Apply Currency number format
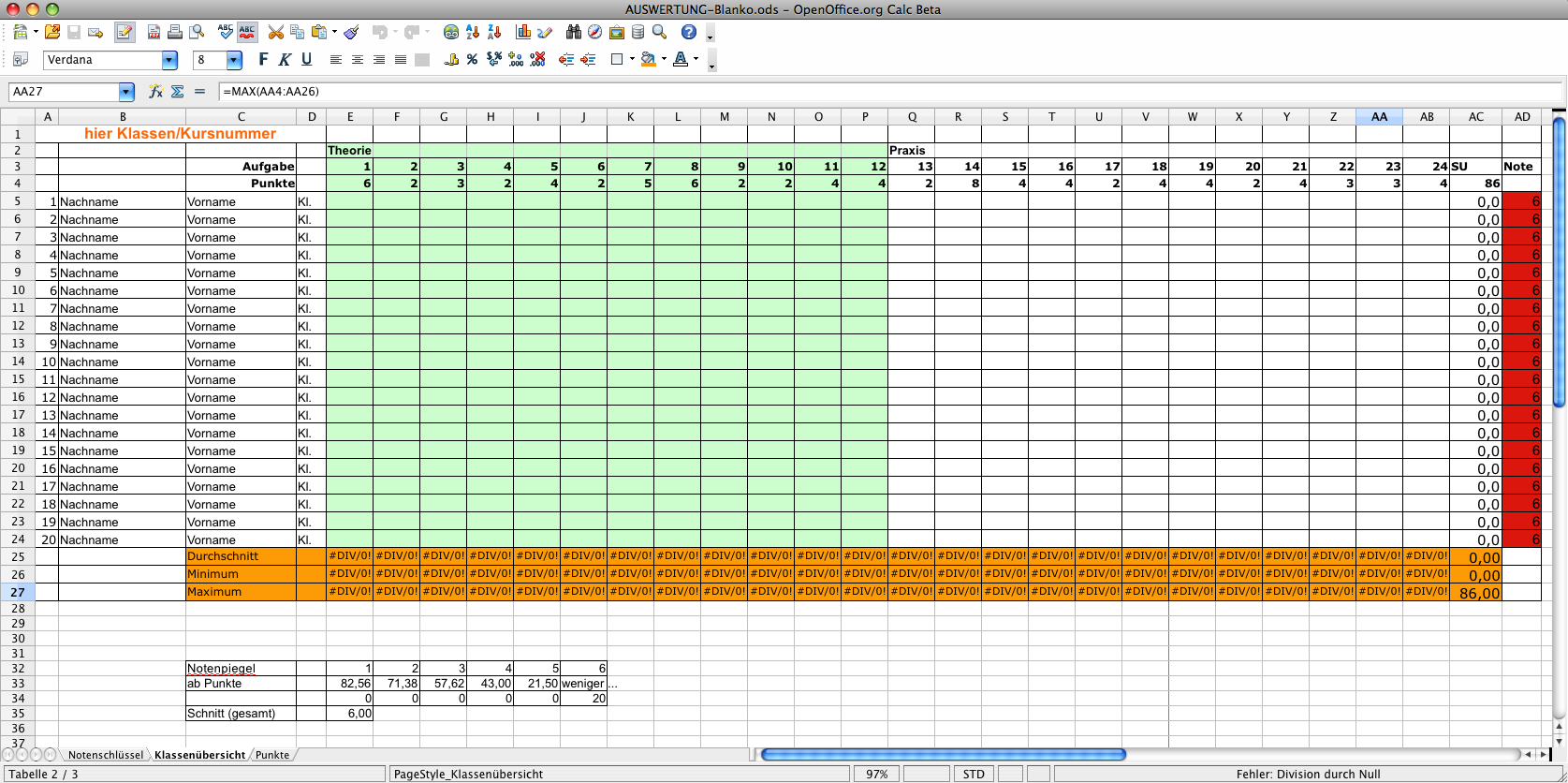This screenshot has height=783, width=1568. [452, 59]
